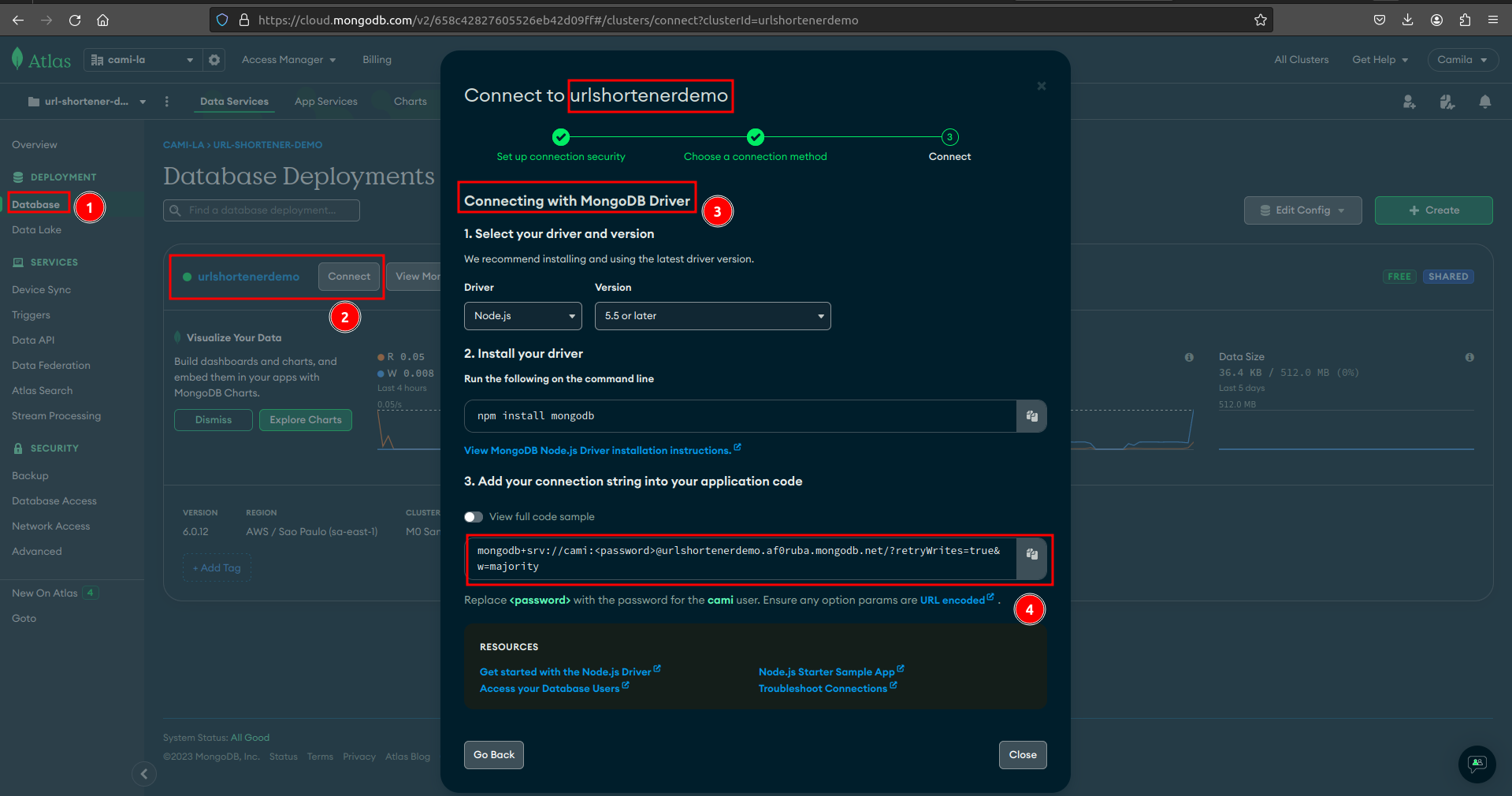Select Network Access in sidebar
The width and height of the screenshot is (1512, 796).
pyautogui.click(x=51, y=526)
